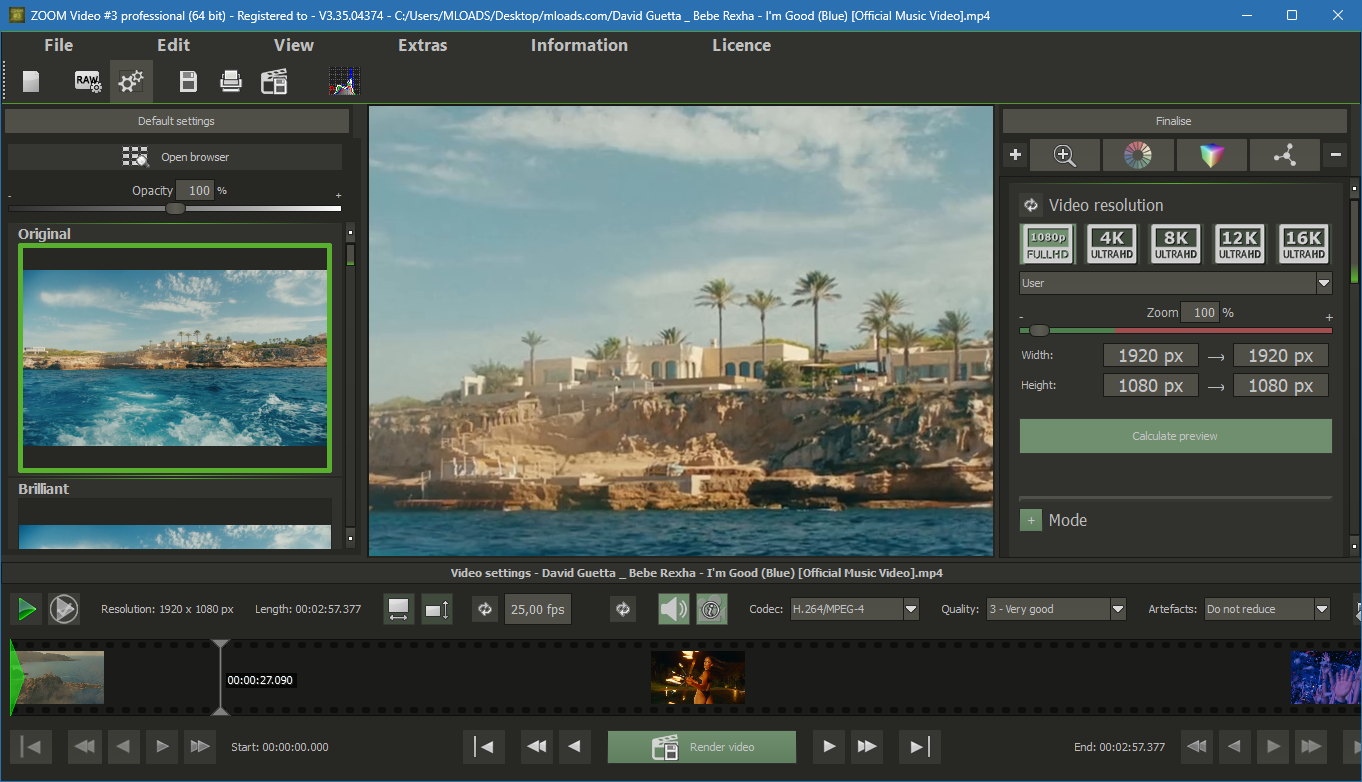Viewport: 1362px width, 782px height.
Task: Click rewind left of Render video
Action: (537, 746)
